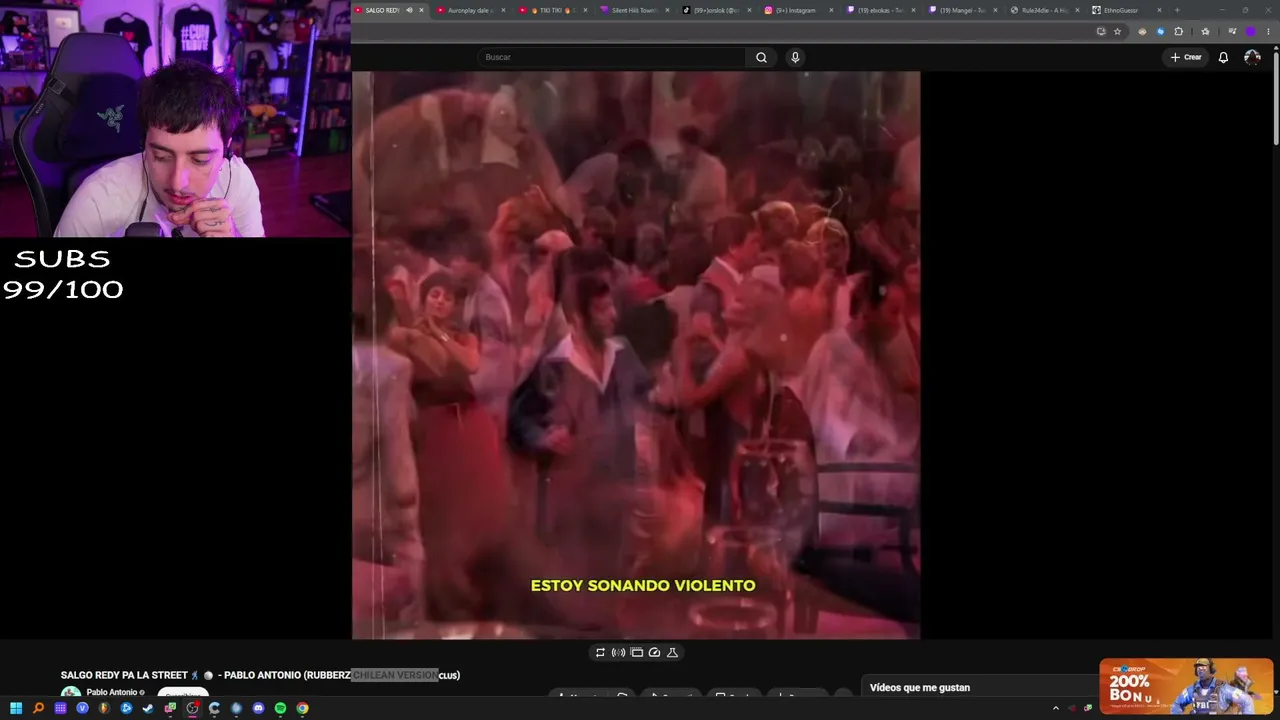This screenshot has width=1280, height=720.
Task: Switch to the Auronplay tab
Action: tap(470, 10)
